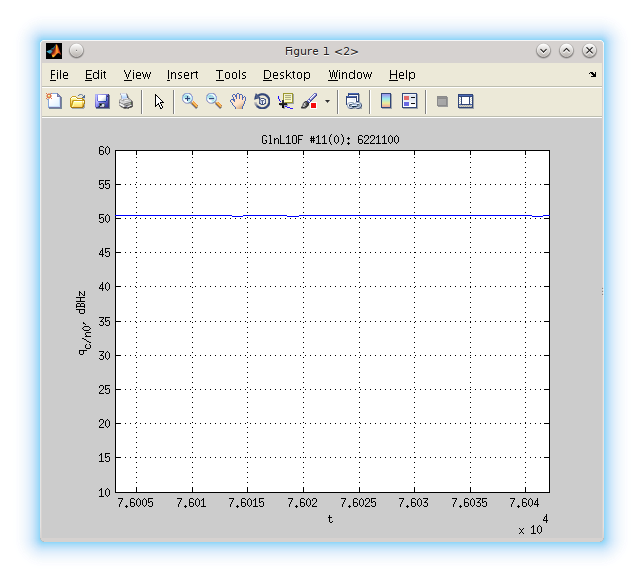Enable the Rotate 3D tool

pyautogui.click(x=262, y=101)
